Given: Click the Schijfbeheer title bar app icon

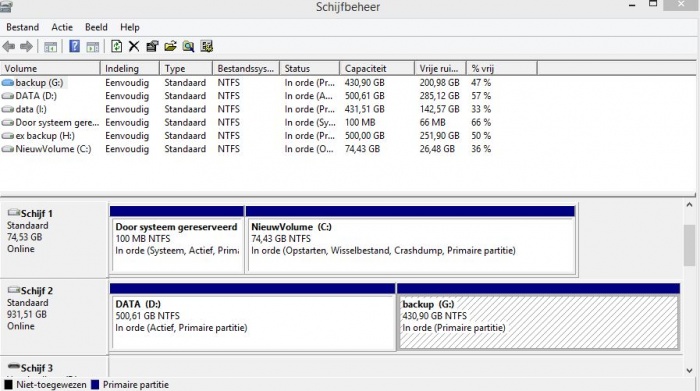Looking at the screenshot, I should pyautogui.click(x=6, y=6).
